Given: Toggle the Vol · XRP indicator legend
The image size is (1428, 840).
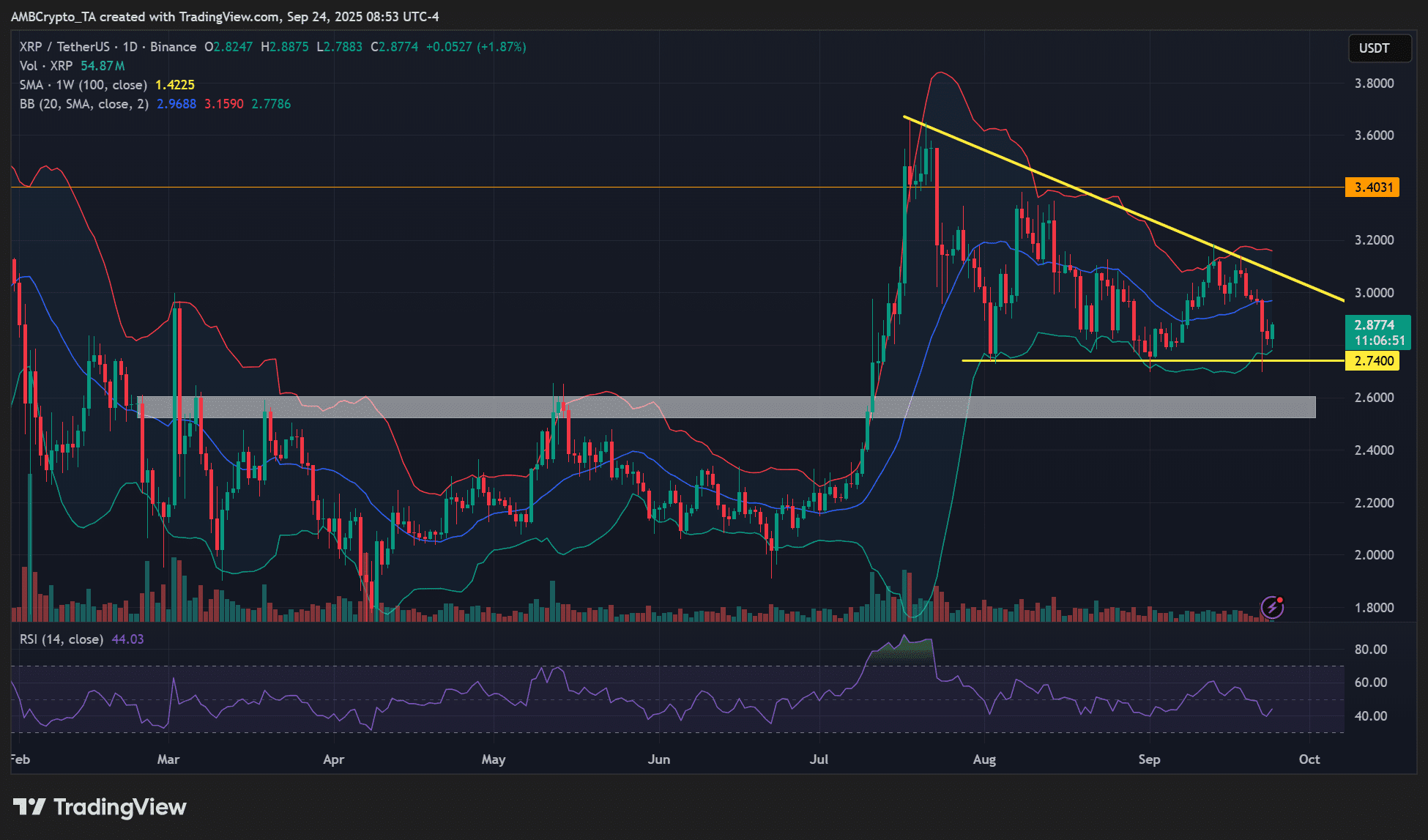Looking at the screenshot, I should tap(46, 66).
